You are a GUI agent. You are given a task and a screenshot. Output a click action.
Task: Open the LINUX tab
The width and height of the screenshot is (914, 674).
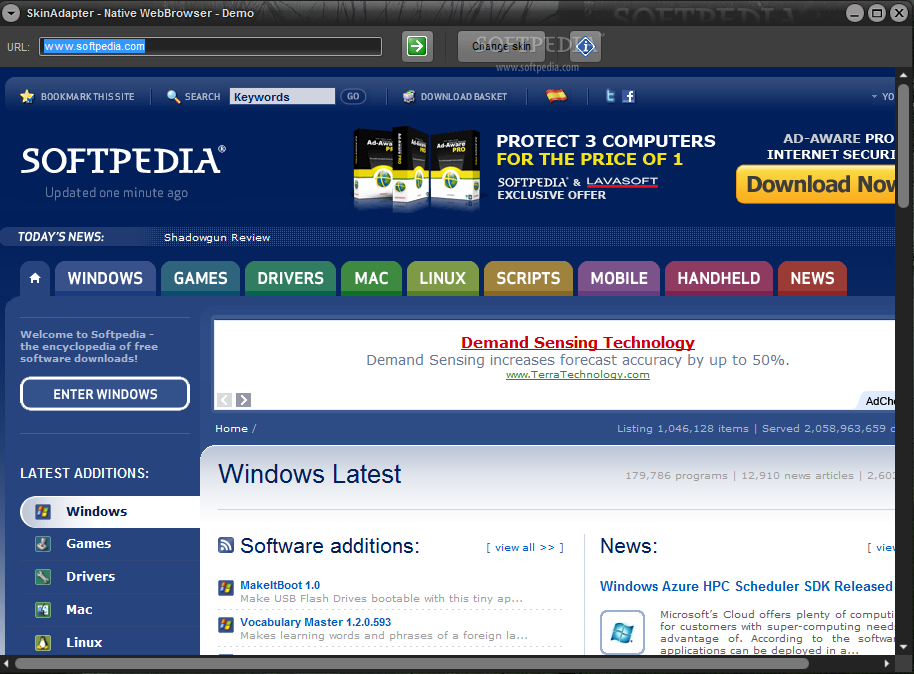[x=442, y=278]
